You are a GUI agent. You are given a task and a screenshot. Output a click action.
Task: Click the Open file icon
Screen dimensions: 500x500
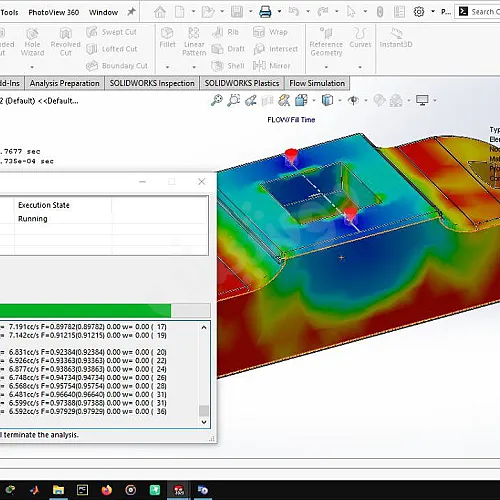coord(208,12)
